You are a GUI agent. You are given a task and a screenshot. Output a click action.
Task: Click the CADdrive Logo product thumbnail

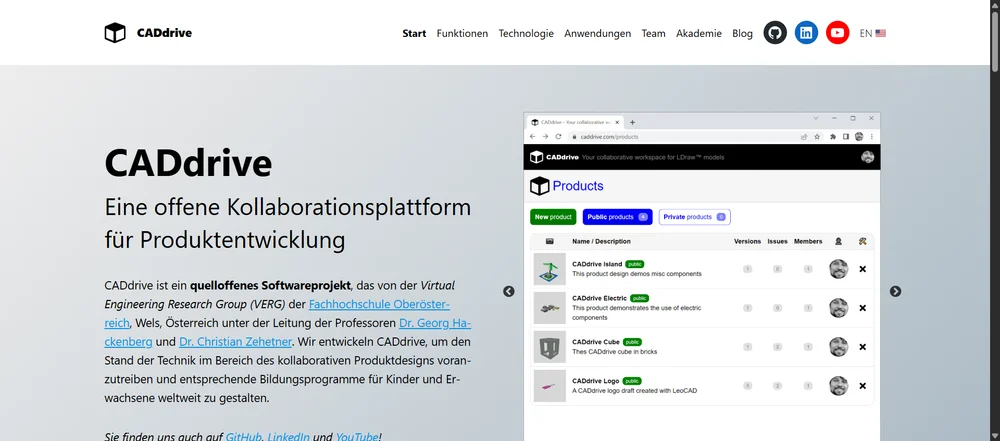(549, 386)
